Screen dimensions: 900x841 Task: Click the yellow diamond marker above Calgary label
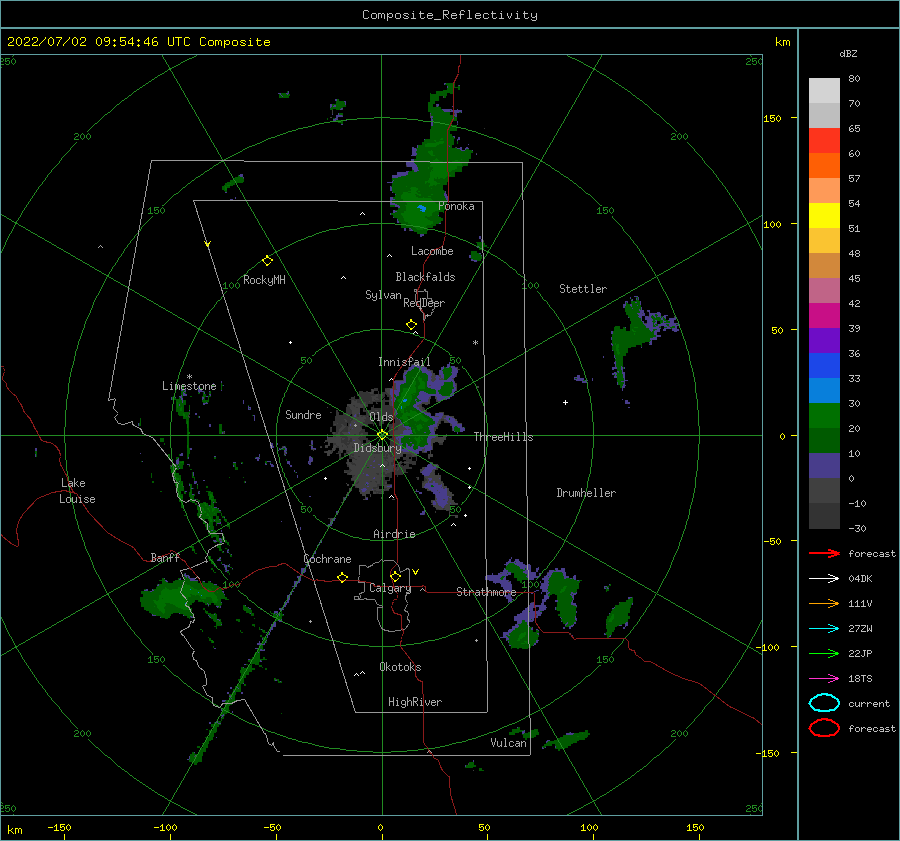(x=395, y=576)
